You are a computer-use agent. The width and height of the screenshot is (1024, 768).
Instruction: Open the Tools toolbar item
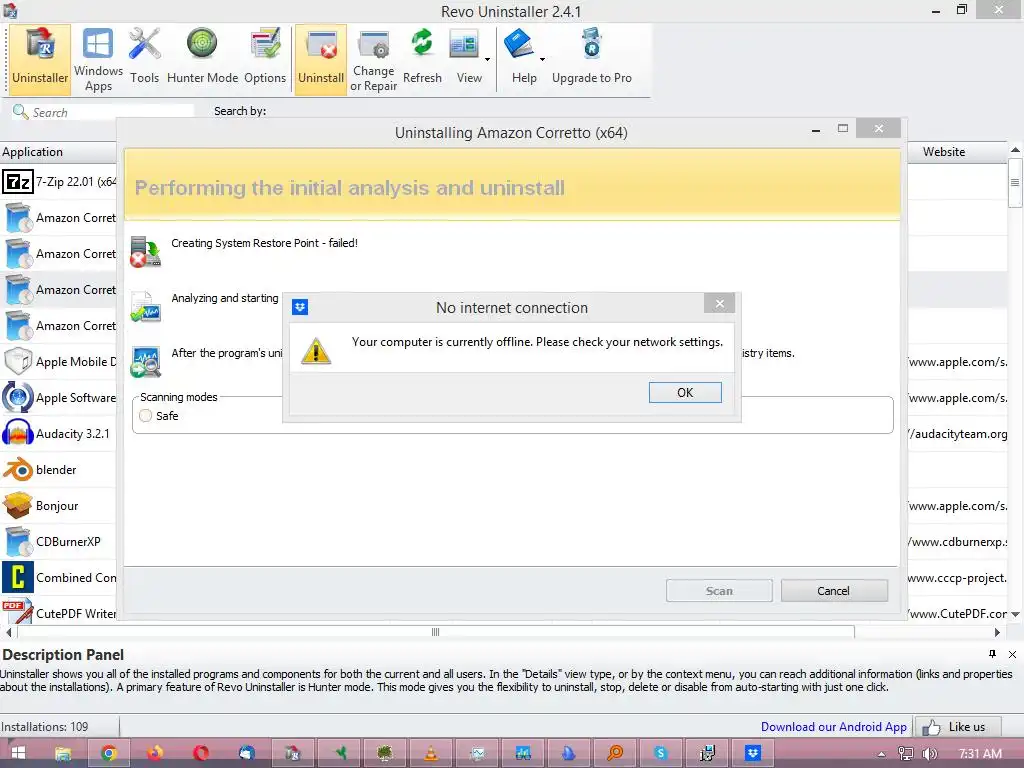[x=144, y=59]
